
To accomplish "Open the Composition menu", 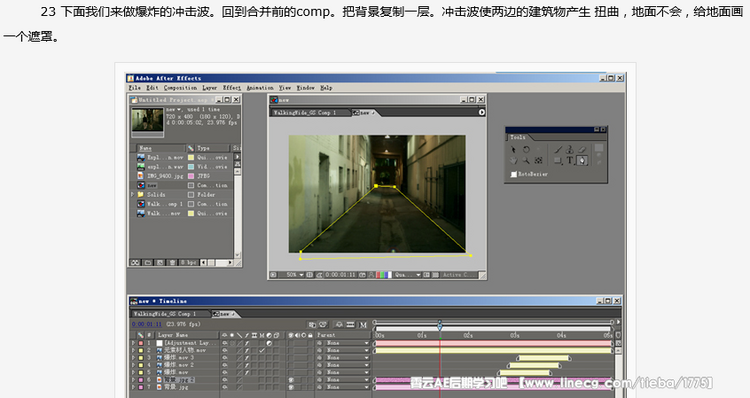I will (180, 88).
